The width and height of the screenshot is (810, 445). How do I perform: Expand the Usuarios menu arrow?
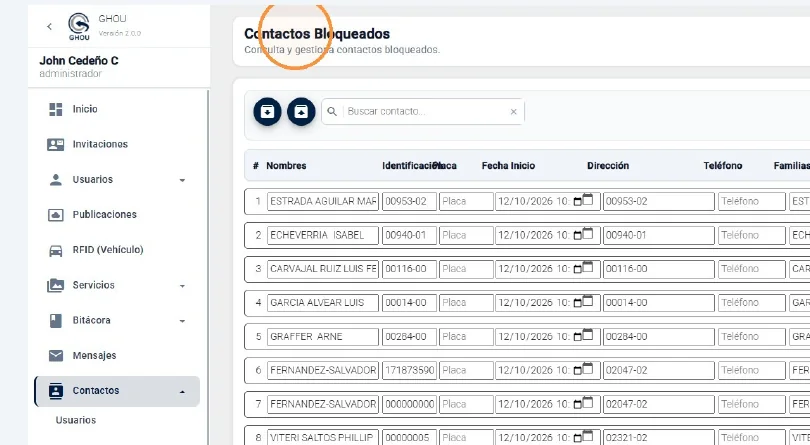182,180
